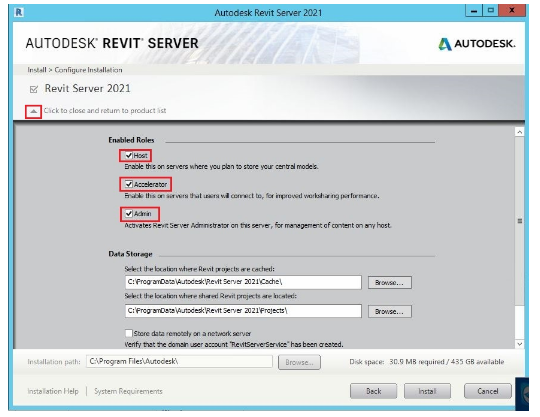Click the Revit app icon in the title bar
The width and height of the screenshot is (540, 417).
point(19,13)
